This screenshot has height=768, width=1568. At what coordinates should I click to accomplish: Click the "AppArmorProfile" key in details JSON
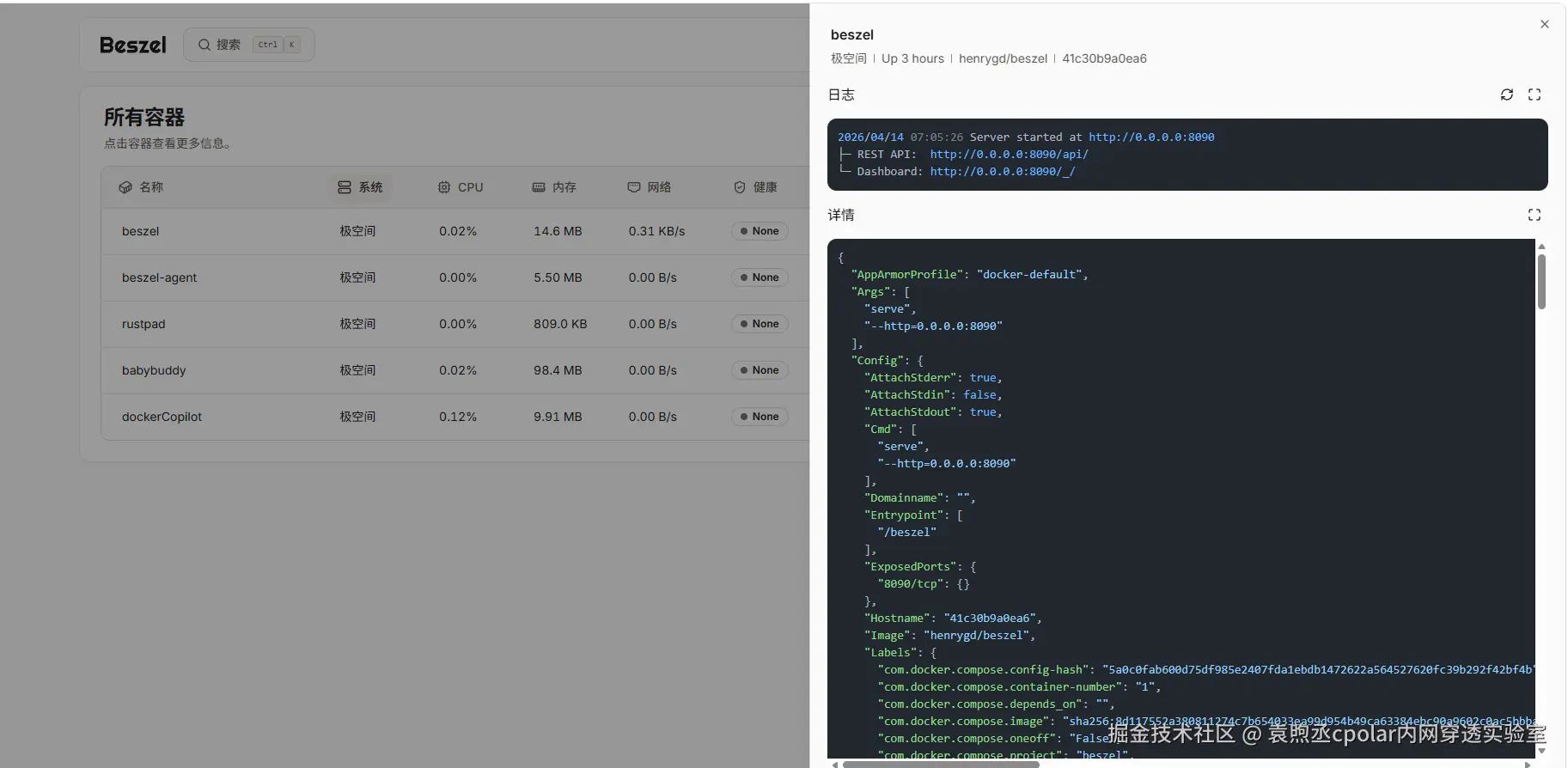tap(907, 274)
